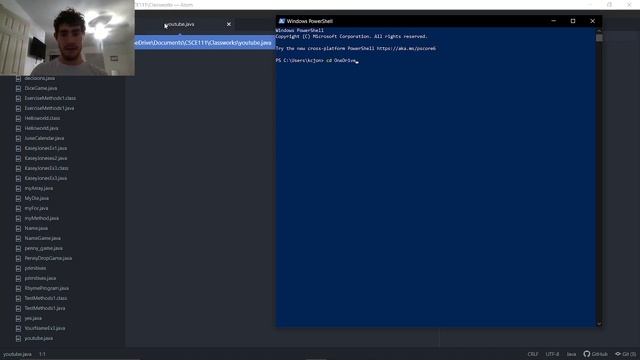This screenshot has height=360, width=640.
Task: Click the aka.ms/pscore6 URL in PowerShell
Action: (406, 48)
